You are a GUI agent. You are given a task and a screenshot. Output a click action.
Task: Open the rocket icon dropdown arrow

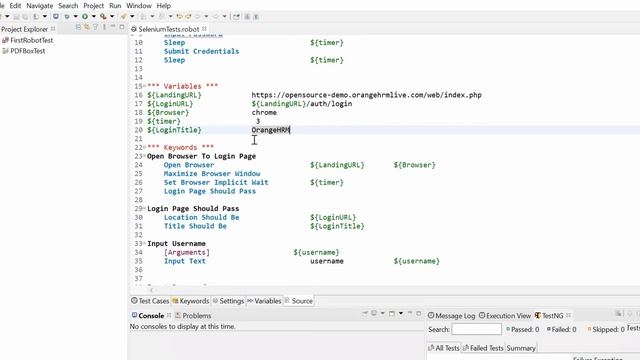click(x=132, y=17)
